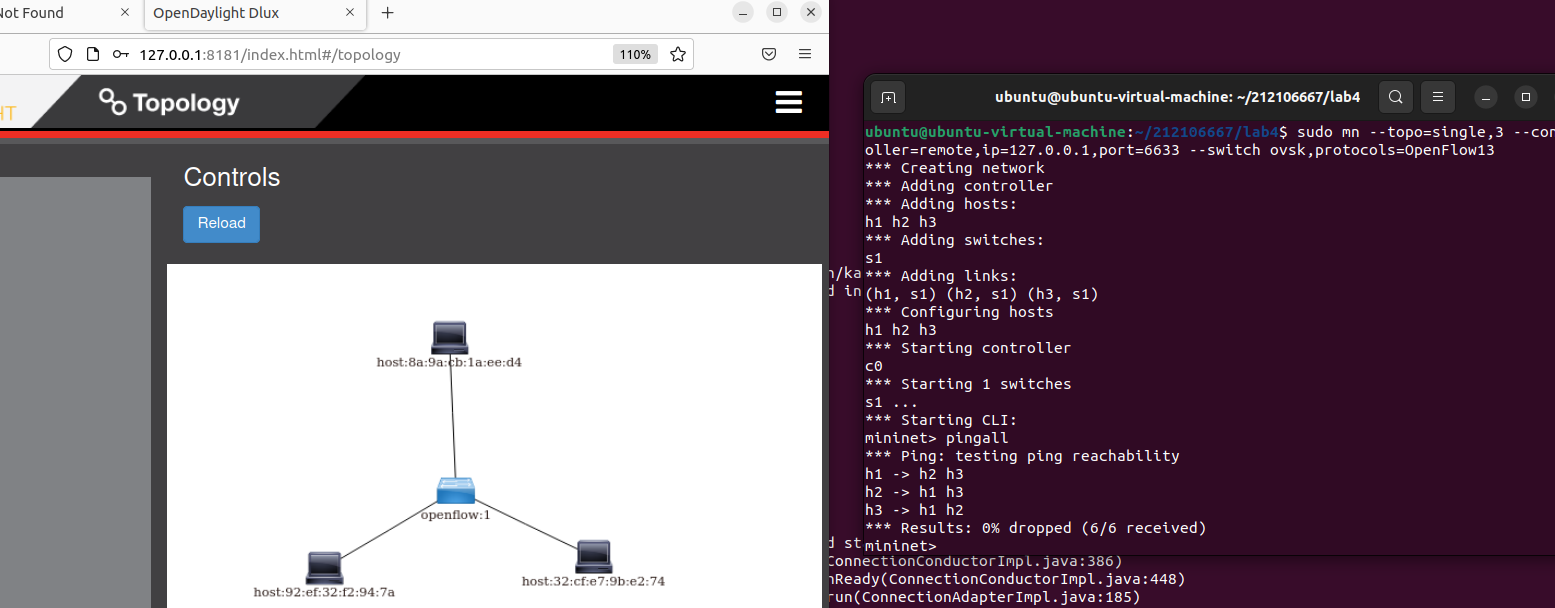Click the '*** Starting controller' terminal line
This screenshot has height=608, width=1555.
(967, 348)
